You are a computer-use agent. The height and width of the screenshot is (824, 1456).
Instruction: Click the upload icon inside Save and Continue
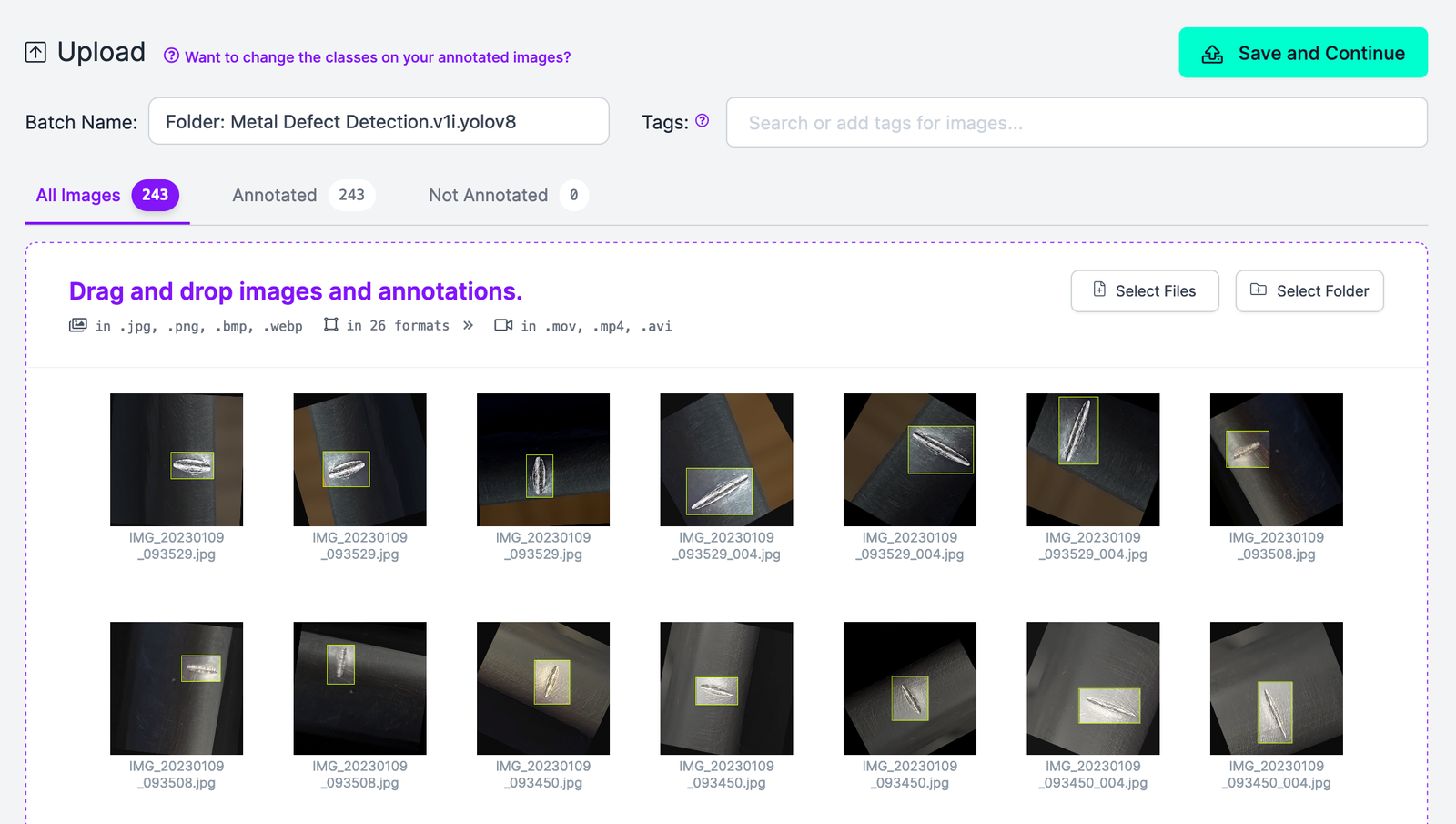click(x=1211, y=54)
